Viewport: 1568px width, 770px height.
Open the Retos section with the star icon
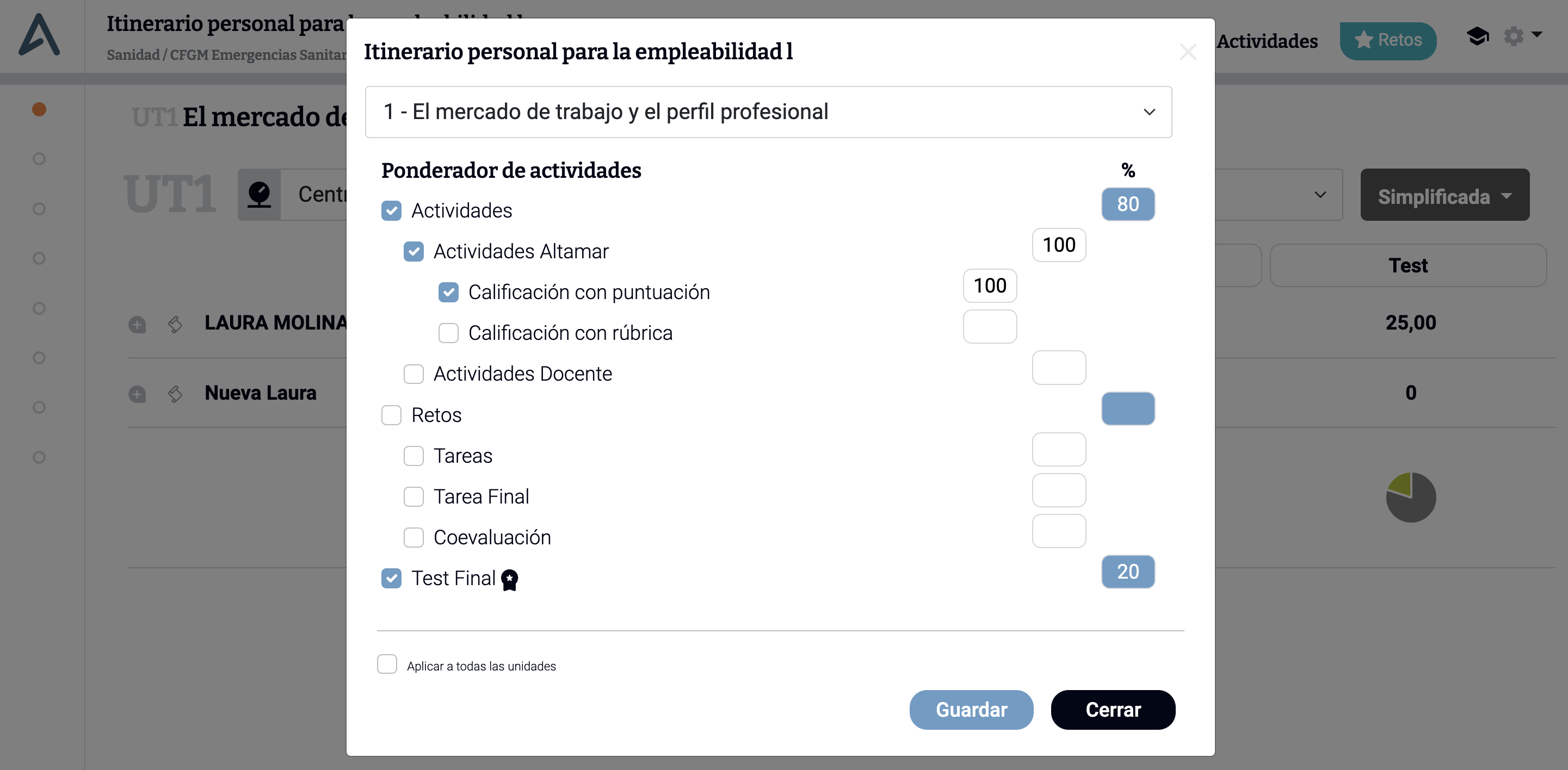pos(1388,40)
